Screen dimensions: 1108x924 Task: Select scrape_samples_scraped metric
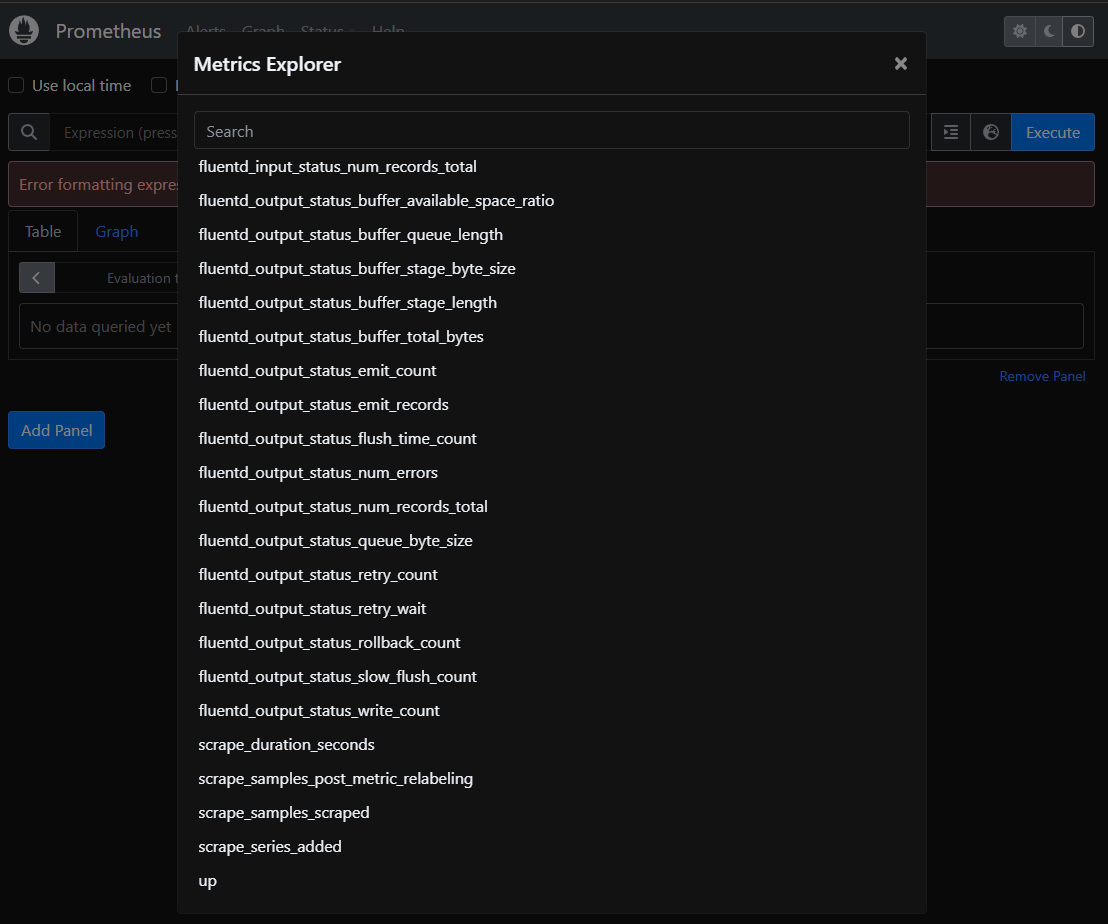point(284,812)
